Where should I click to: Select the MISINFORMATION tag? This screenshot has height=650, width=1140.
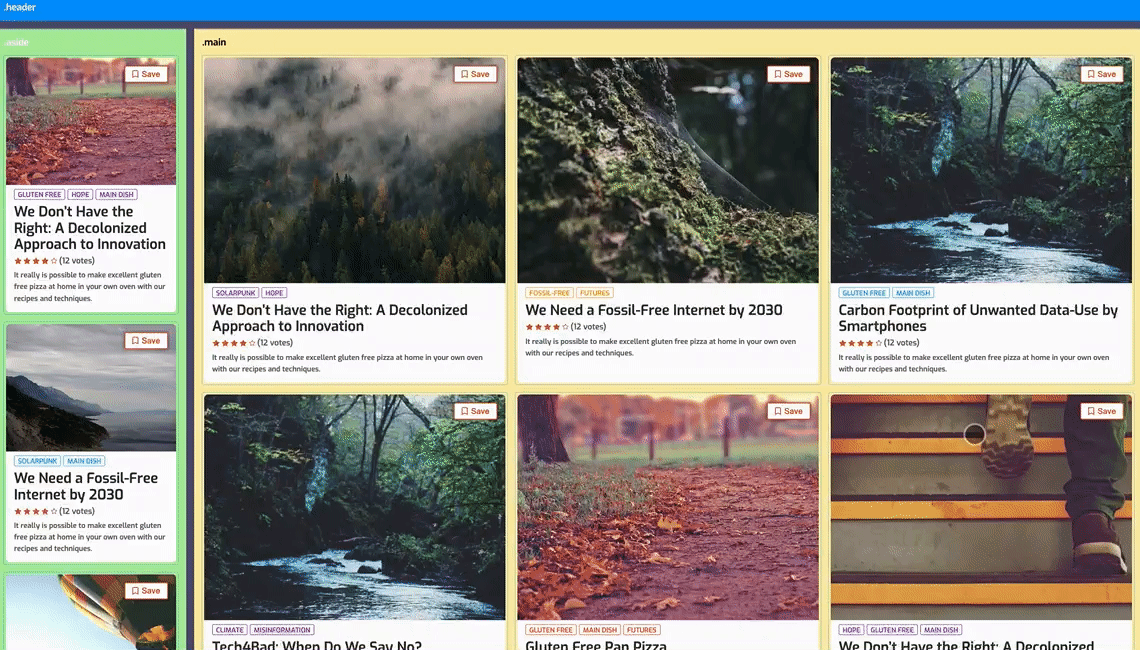click(x=282, y=630)
